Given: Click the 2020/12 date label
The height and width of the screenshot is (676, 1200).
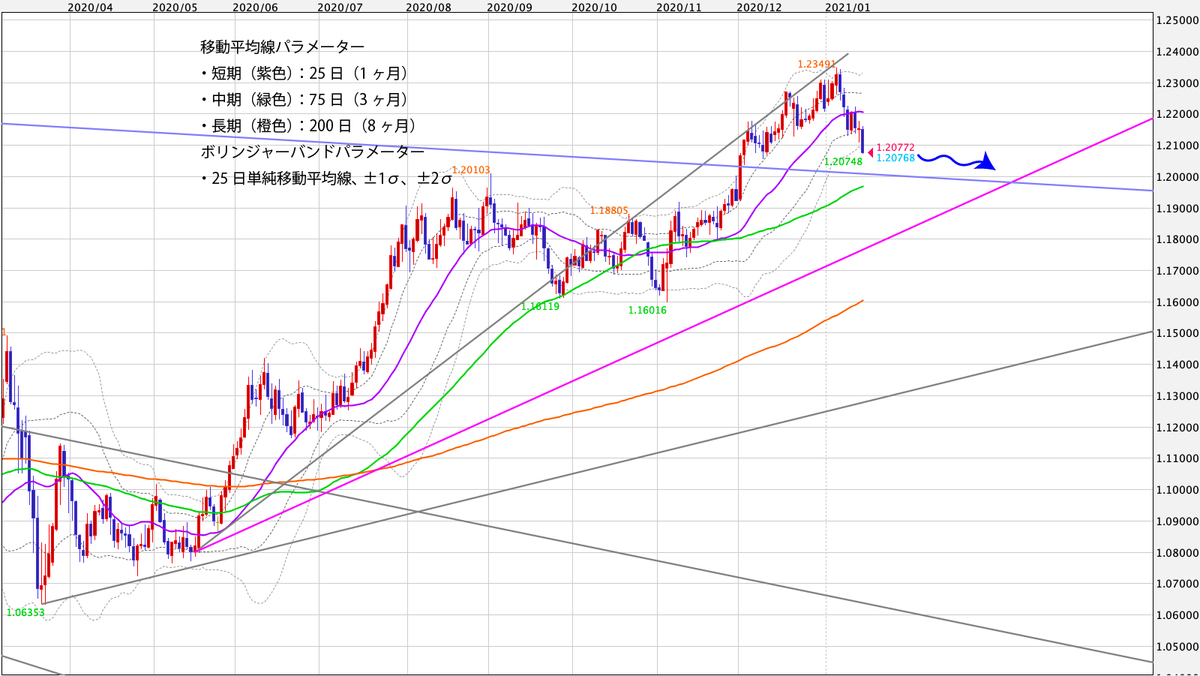Looking at the screenshot, I should (757, 6).
